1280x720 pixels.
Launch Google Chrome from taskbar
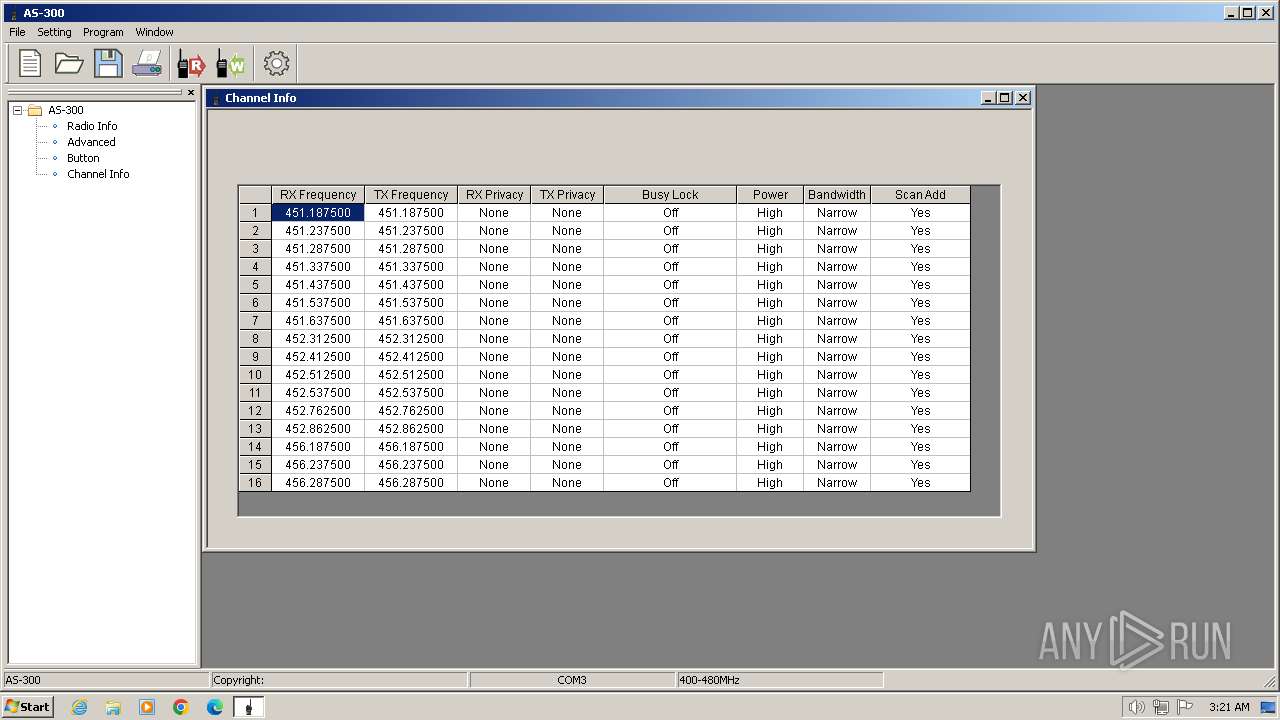pyautogui.click(x=181, y=707)
